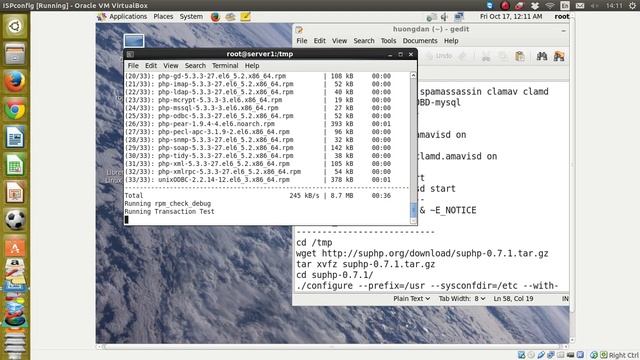Click the Find and Replace icon in gedit
Viewport: 640px width, 360px height.
559,56
